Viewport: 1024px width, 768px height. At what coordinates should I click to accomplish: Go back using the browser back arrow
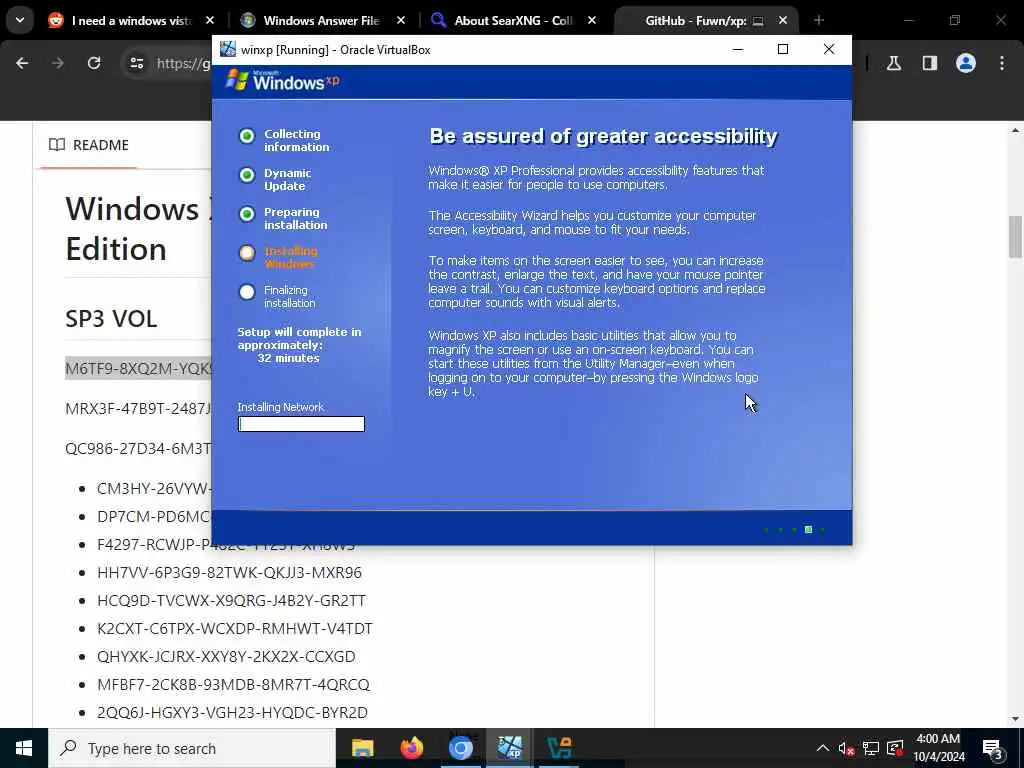(x=22, y=63)
